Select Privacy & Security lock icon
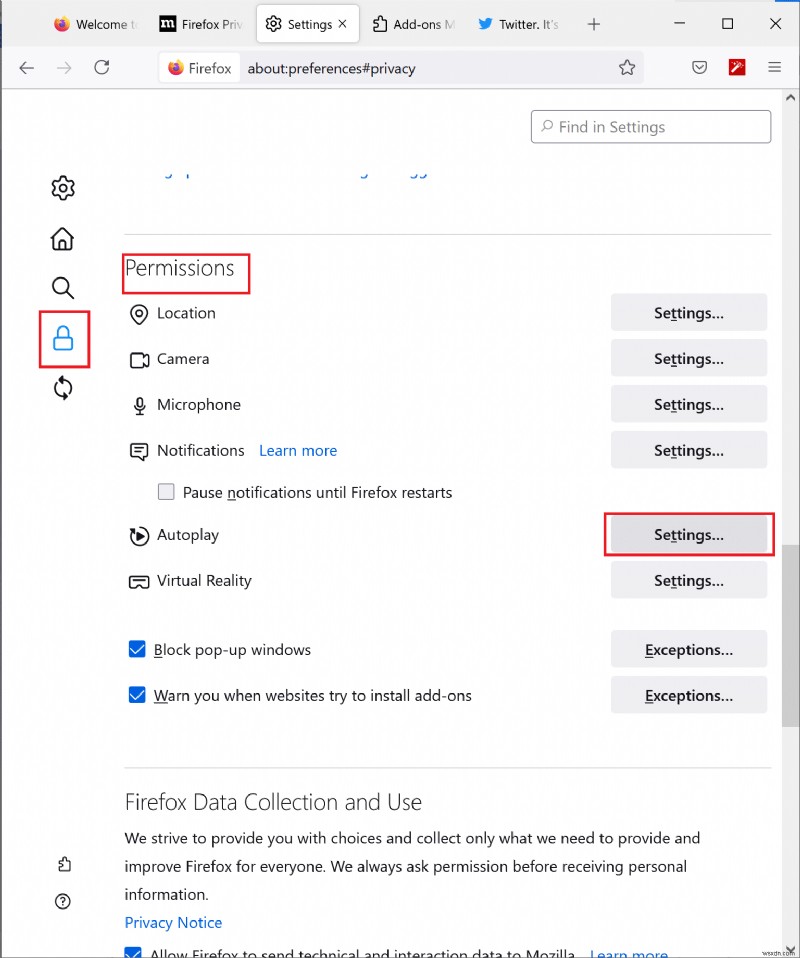Image resolution: width=800 pixels, height=958 pixels. [64, 339]
